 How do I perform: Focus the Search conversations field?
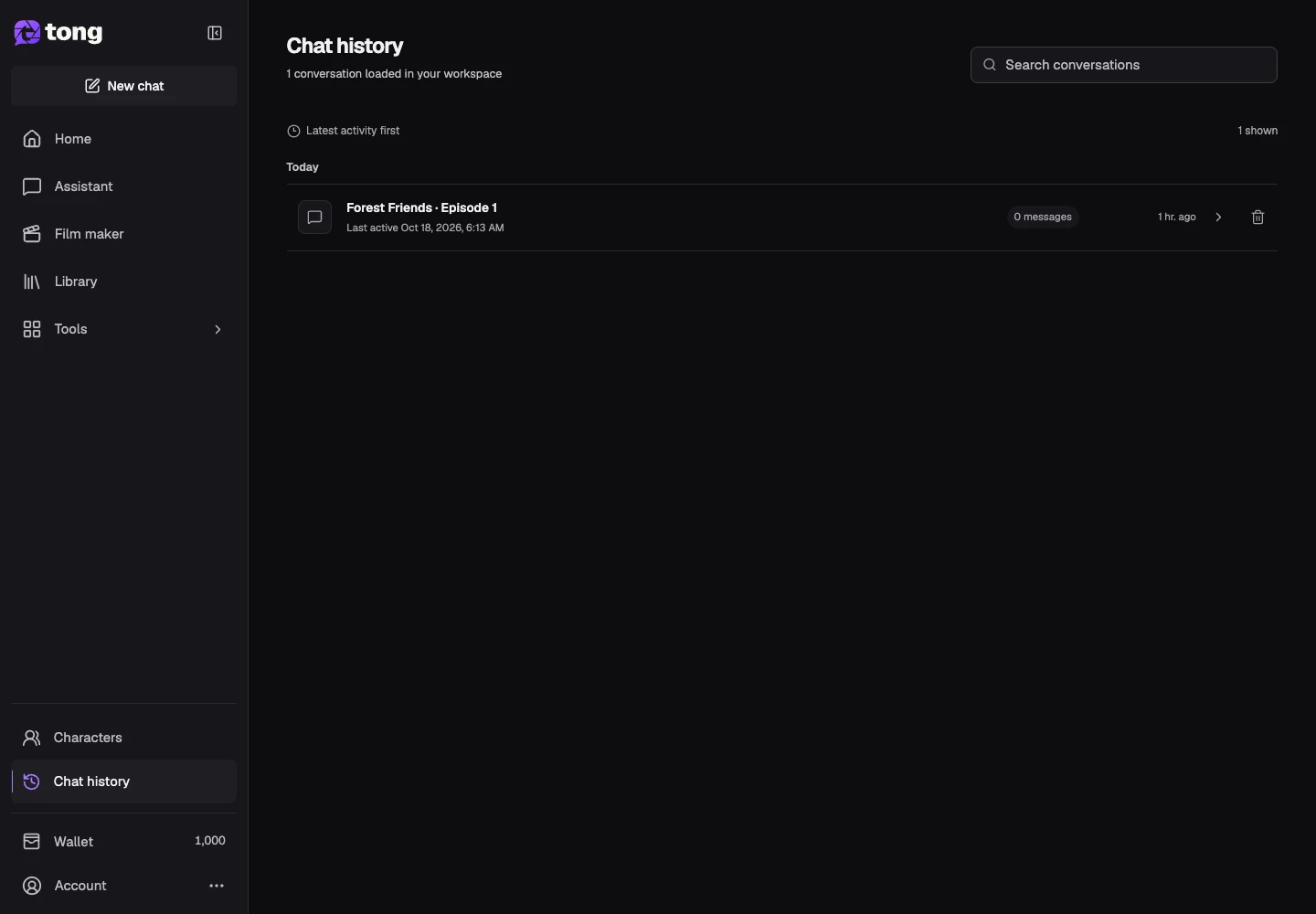1124,65
